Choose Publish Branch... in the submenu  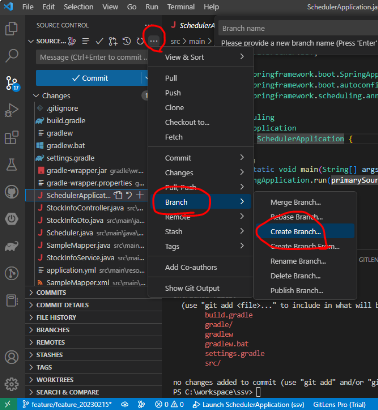[x=305, y=290]
